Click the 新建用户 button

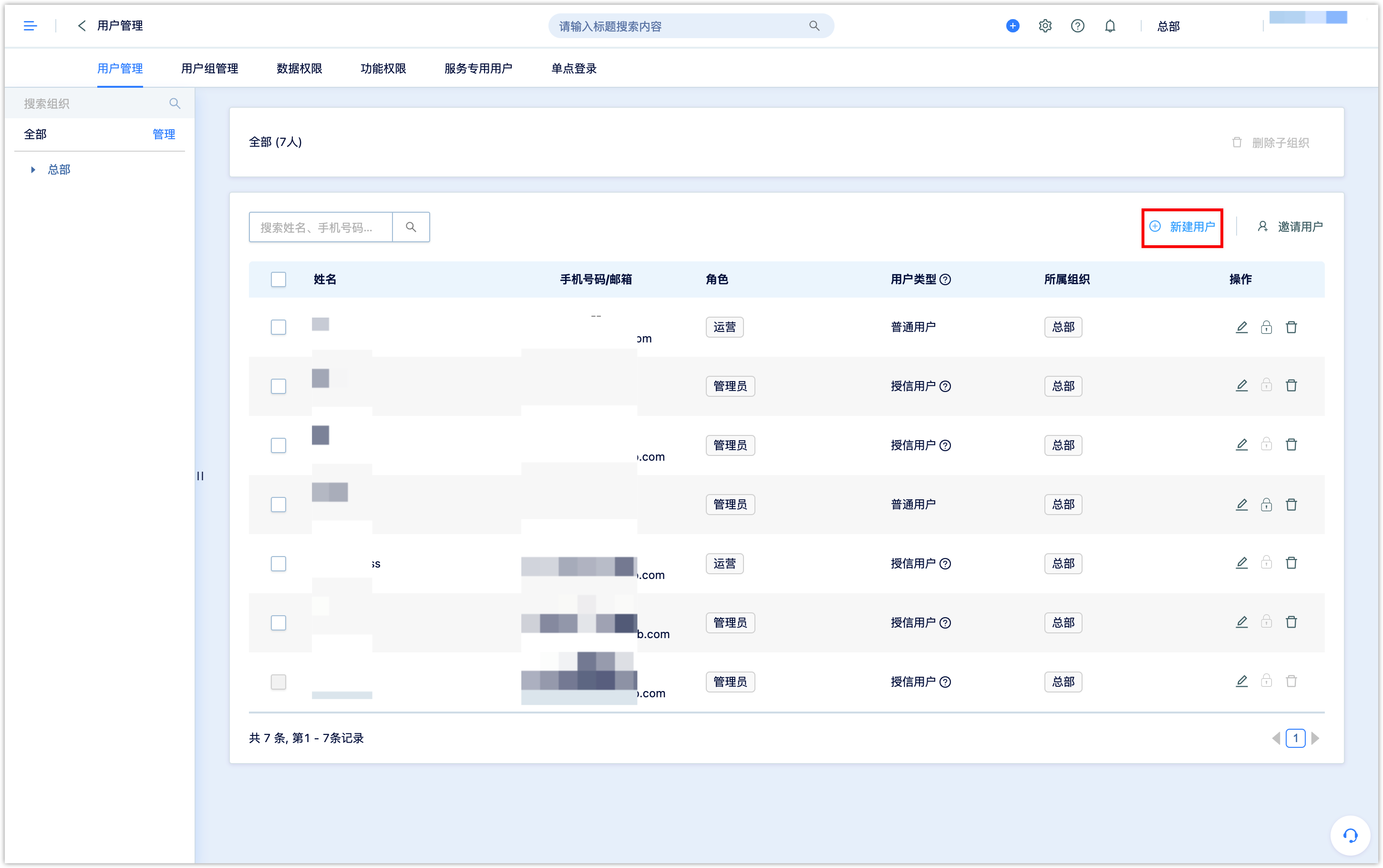(x=1182, y=227)
